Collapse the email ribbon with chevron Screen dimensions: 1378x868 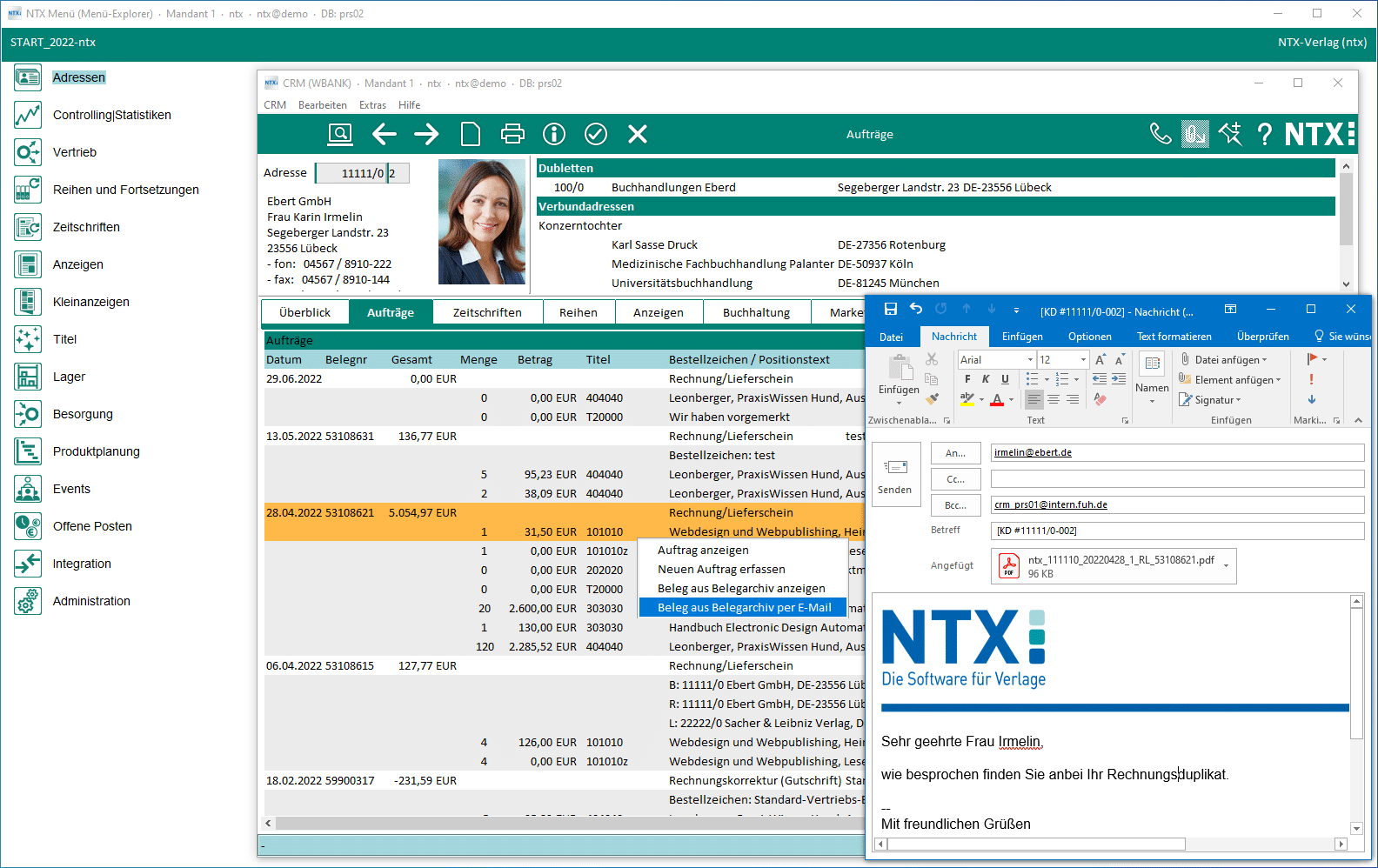(1358, 420)
